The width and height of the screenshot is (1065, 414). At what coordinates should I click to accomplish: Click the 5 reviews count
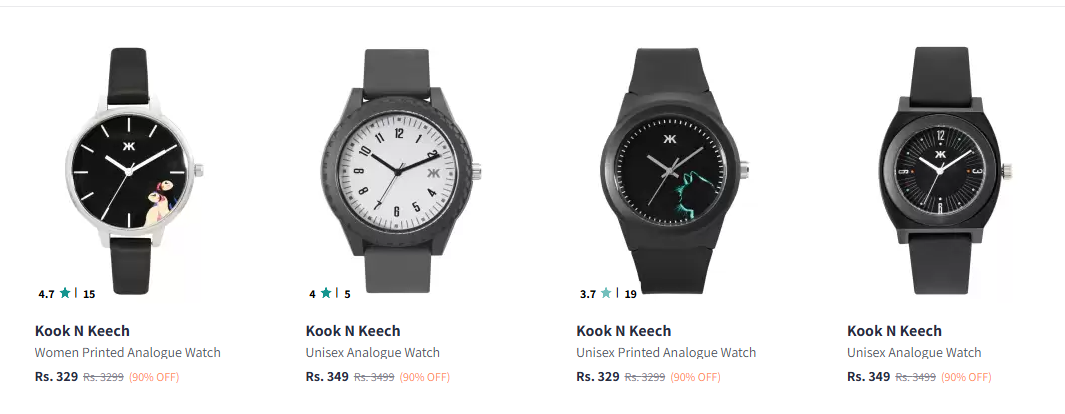pos(347,294)
